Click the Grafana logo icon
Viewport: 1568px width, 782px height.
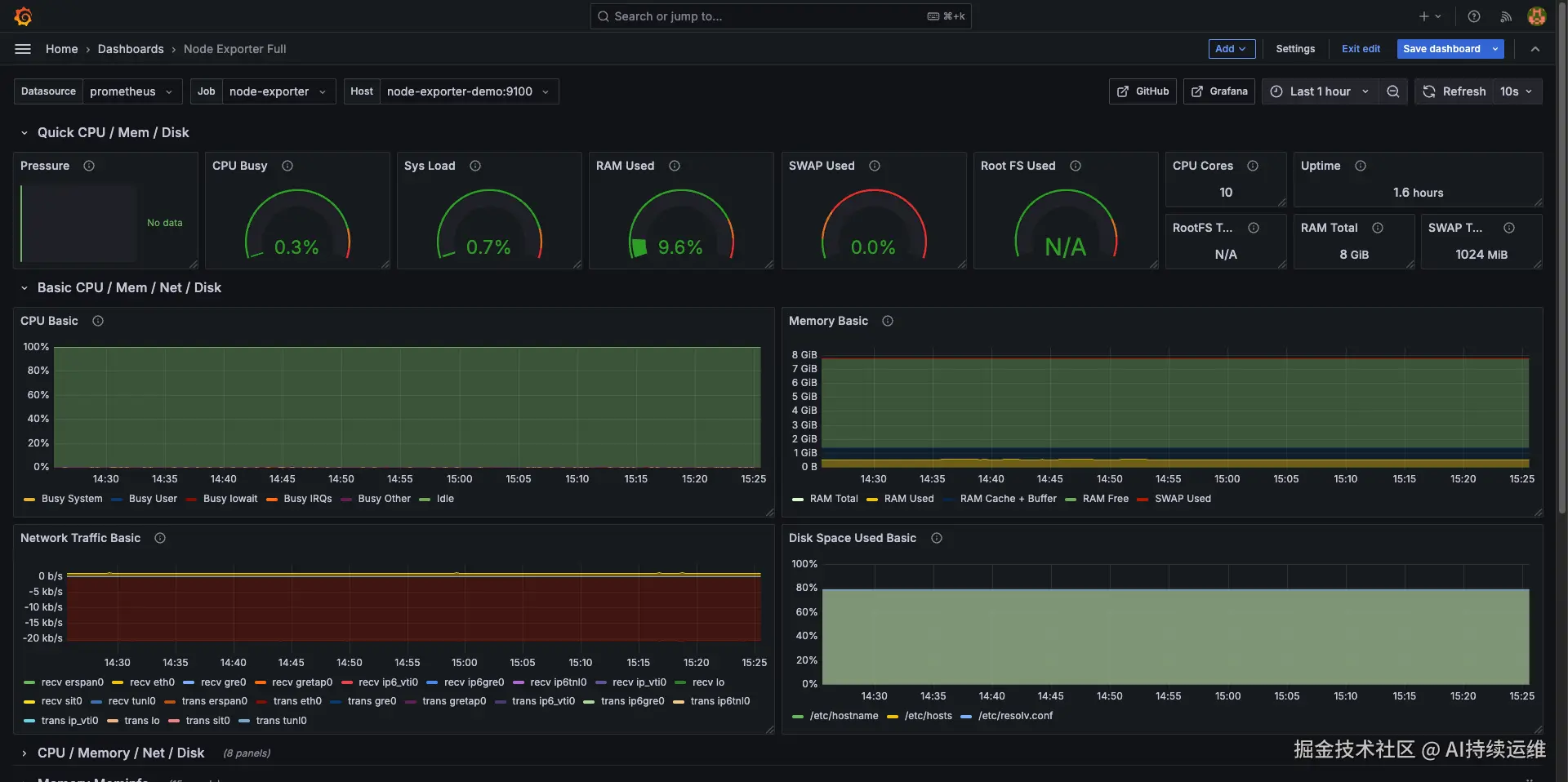coord(24,16)
